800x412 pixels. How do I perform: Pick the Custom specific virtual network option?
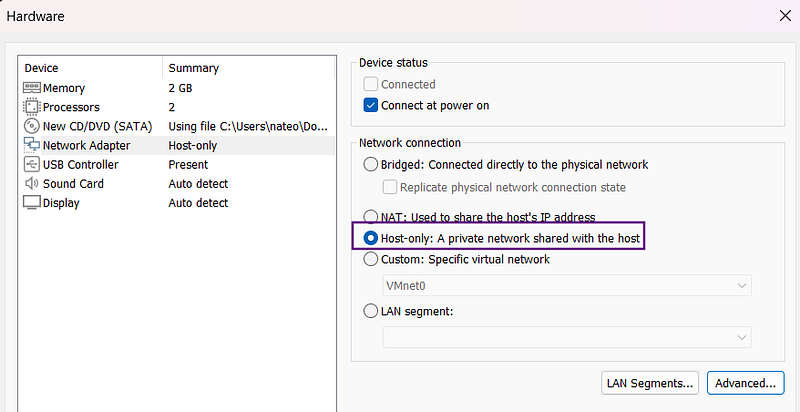[371, 259]
